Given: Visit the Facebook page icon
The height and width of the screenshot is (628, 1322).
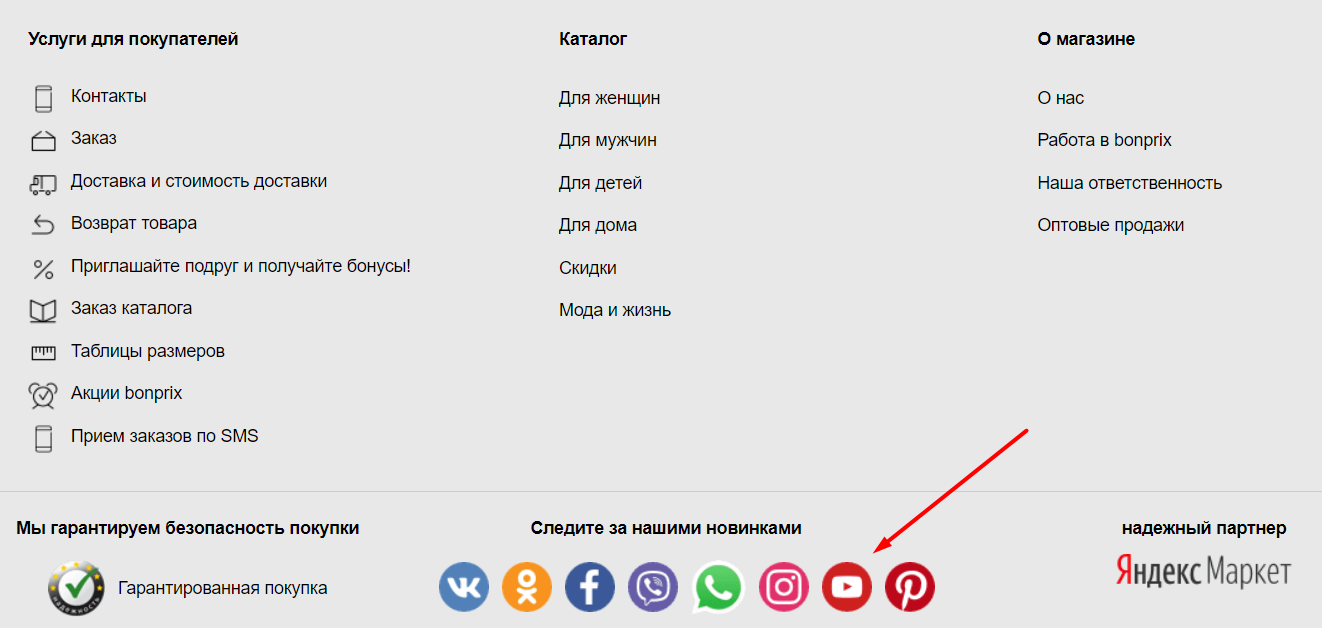Looking at the screenshot, I should 590,587.
